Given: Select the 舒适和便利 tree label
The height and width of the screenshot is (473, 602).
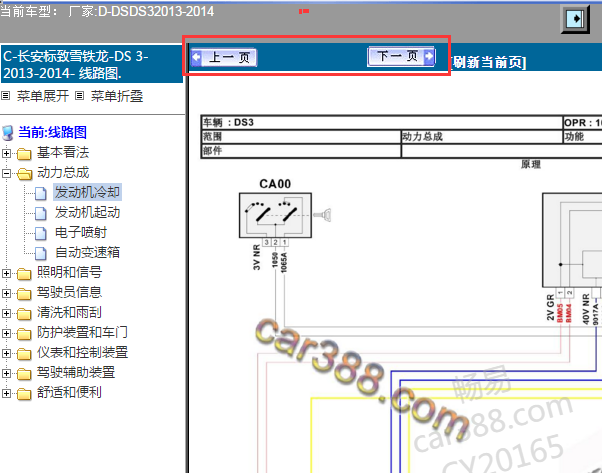Looking at the screenshot, I should click(69, 392).
